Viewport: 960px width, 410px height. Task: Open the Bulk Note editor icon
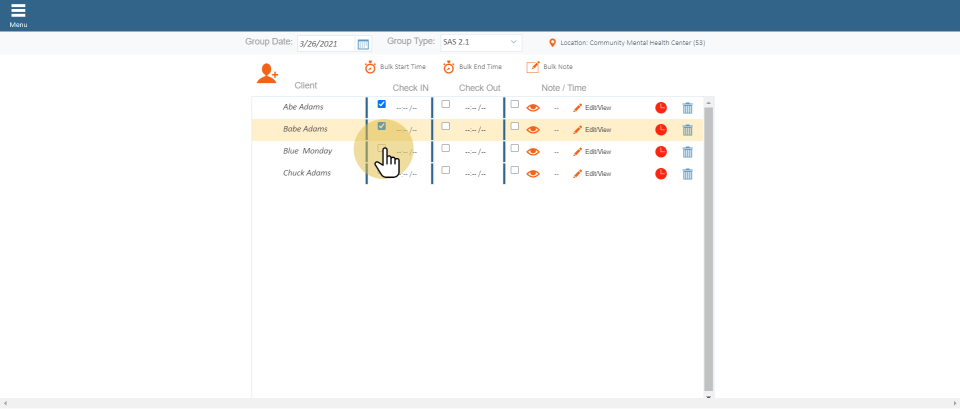pos(533,67)
